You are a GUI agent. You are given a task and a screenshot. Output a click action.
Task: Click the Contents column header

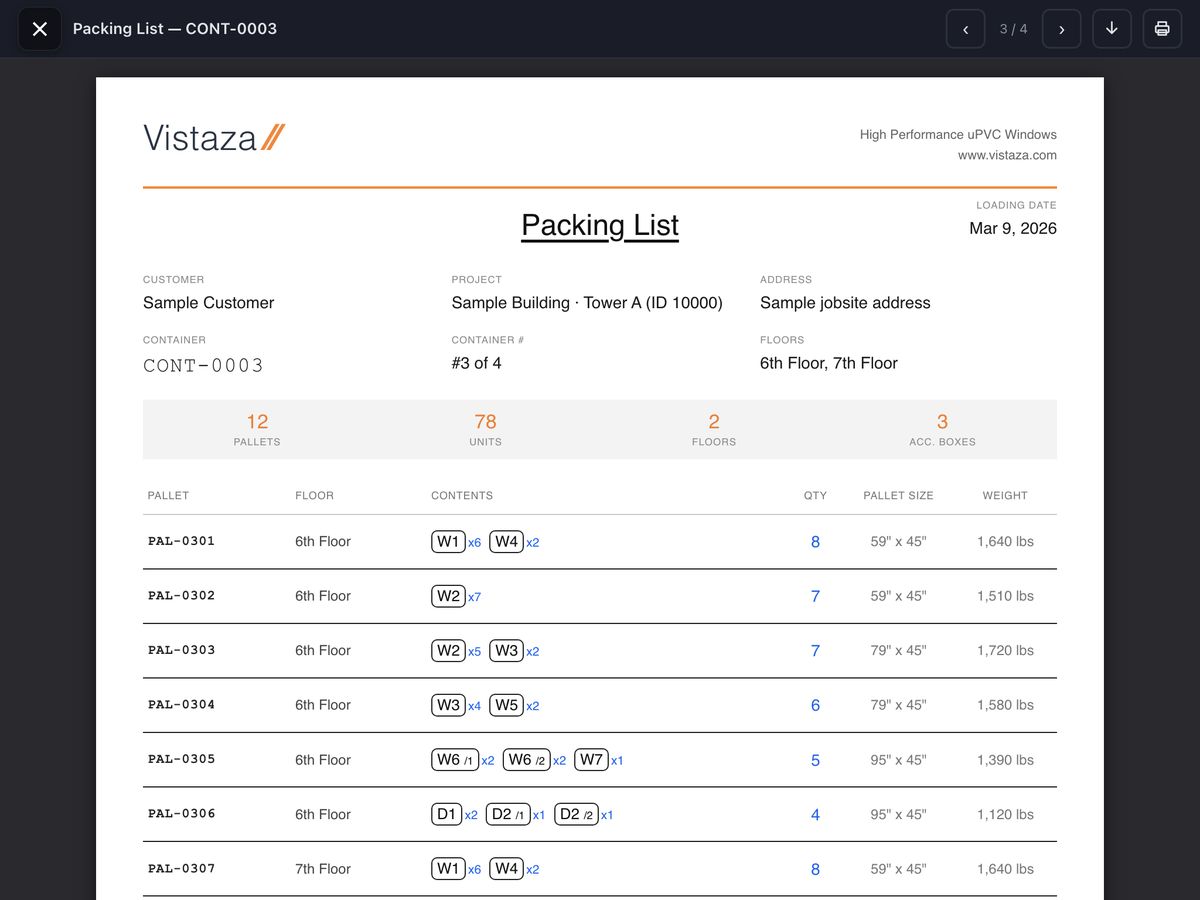[462, 495]
